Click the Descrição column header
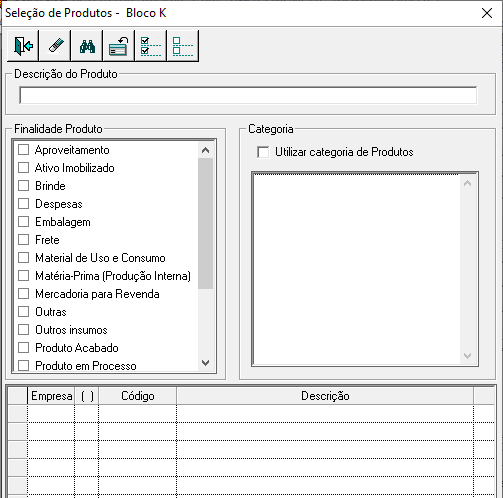The height and width of the screenshot is (498, 503). tap(325, 396)
